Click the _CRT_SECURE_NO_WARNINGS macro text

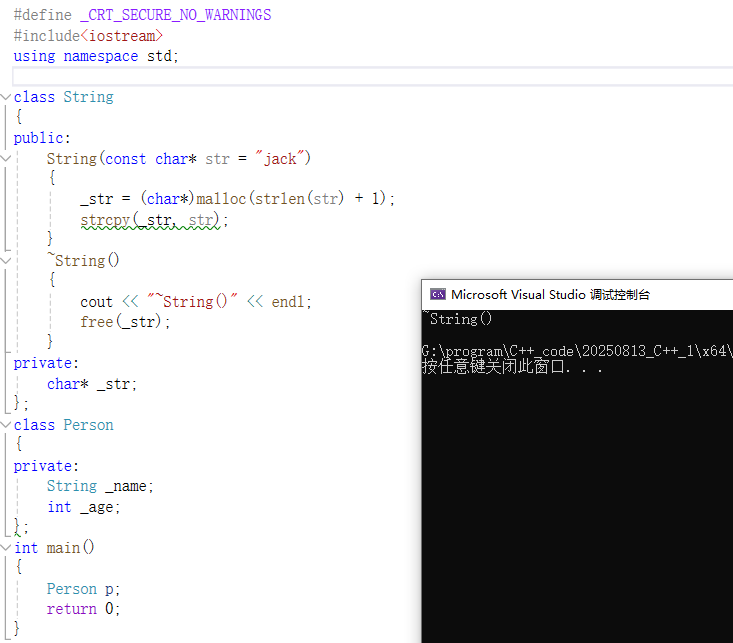pyautogui.click(x=175, y=15)
